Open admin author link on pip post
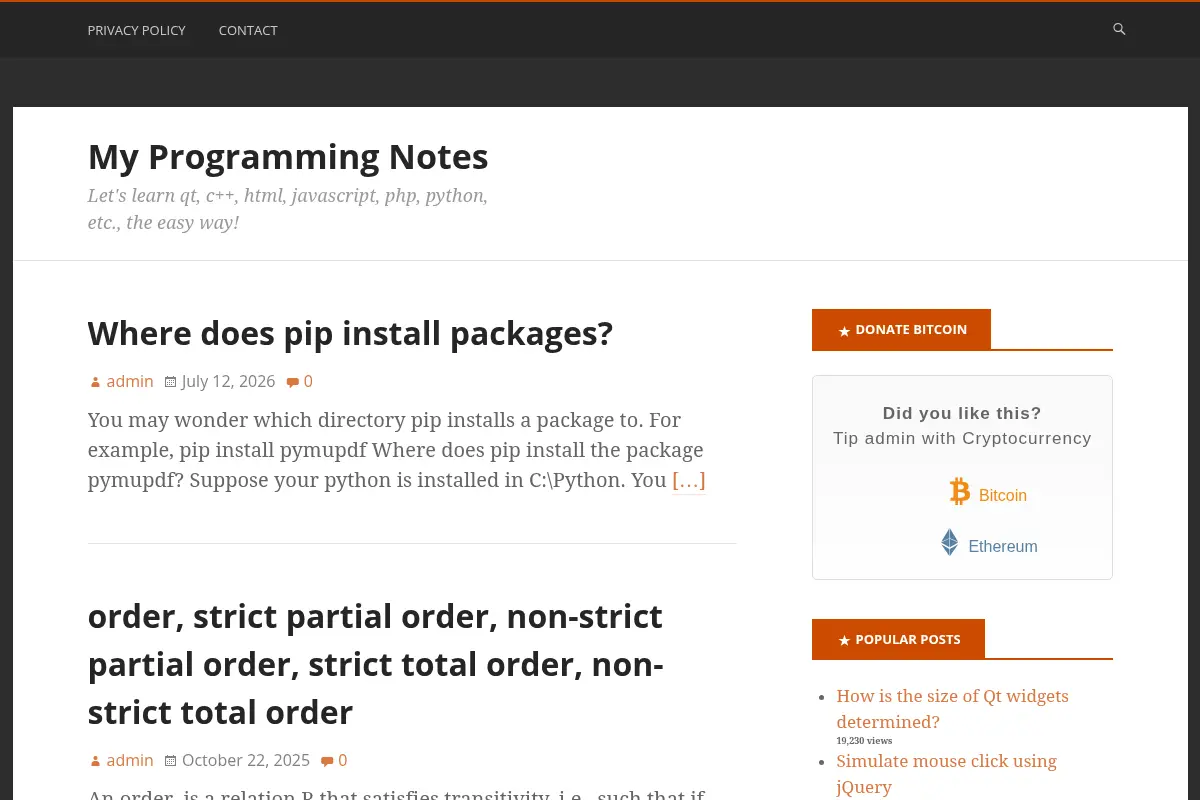 [130, 381]
